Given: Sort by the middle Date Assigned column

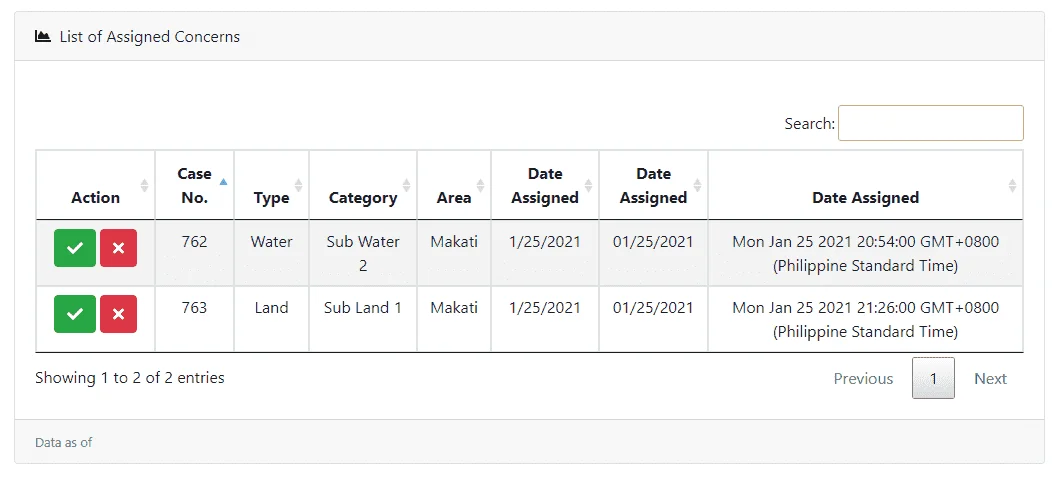Looking at the screenshot, I should point(653,185).
